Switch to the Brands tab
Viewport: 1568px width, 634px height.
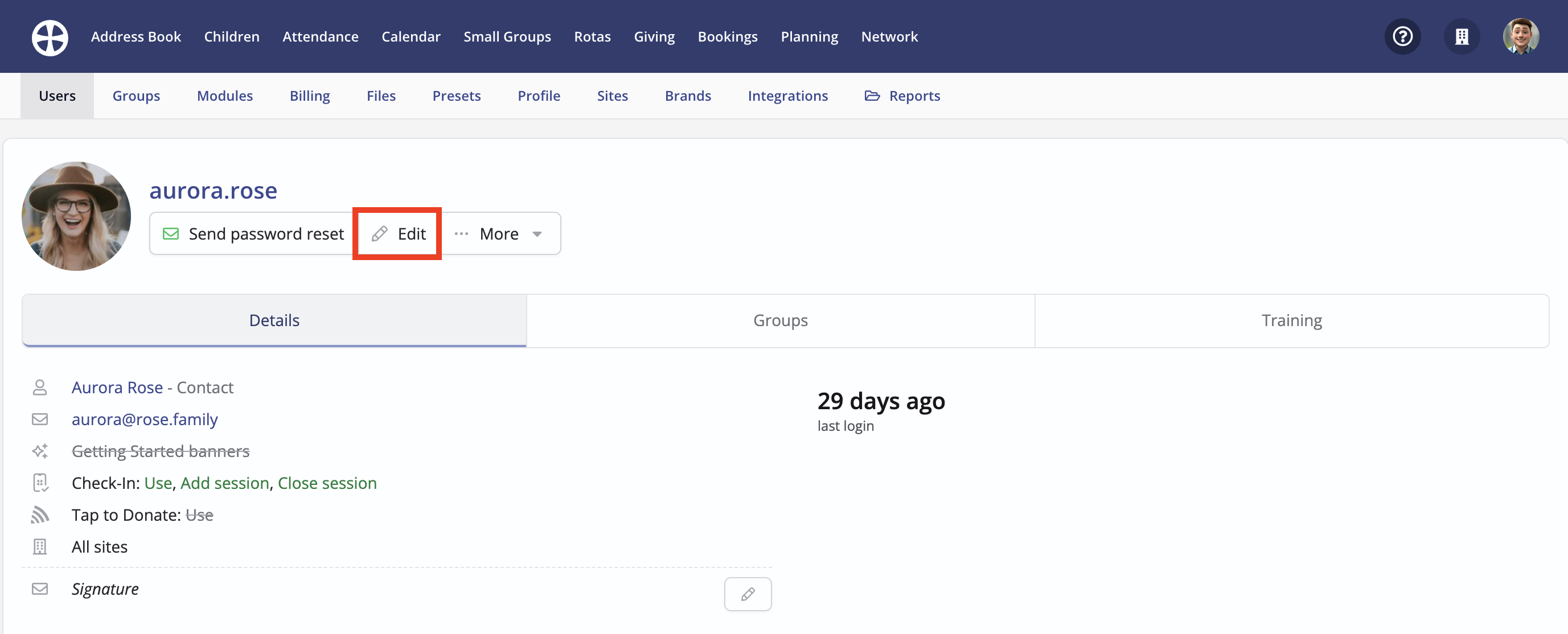688,96
